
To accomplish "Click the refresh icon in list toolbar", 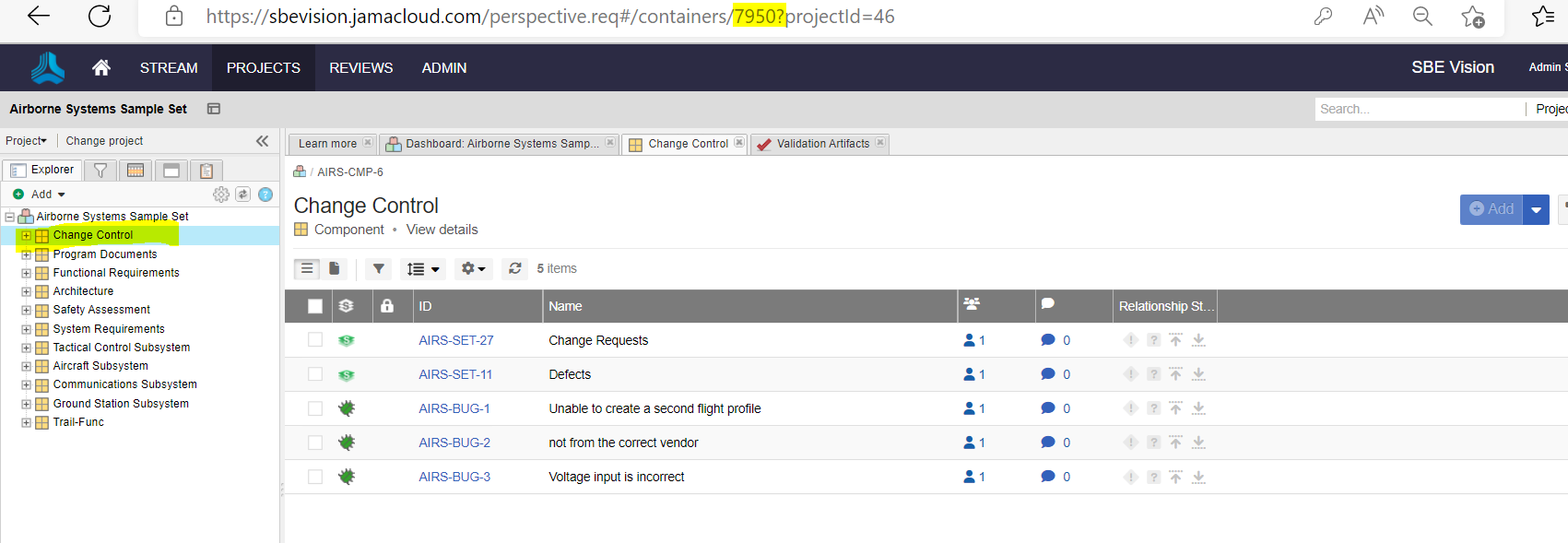I will 515,268.
